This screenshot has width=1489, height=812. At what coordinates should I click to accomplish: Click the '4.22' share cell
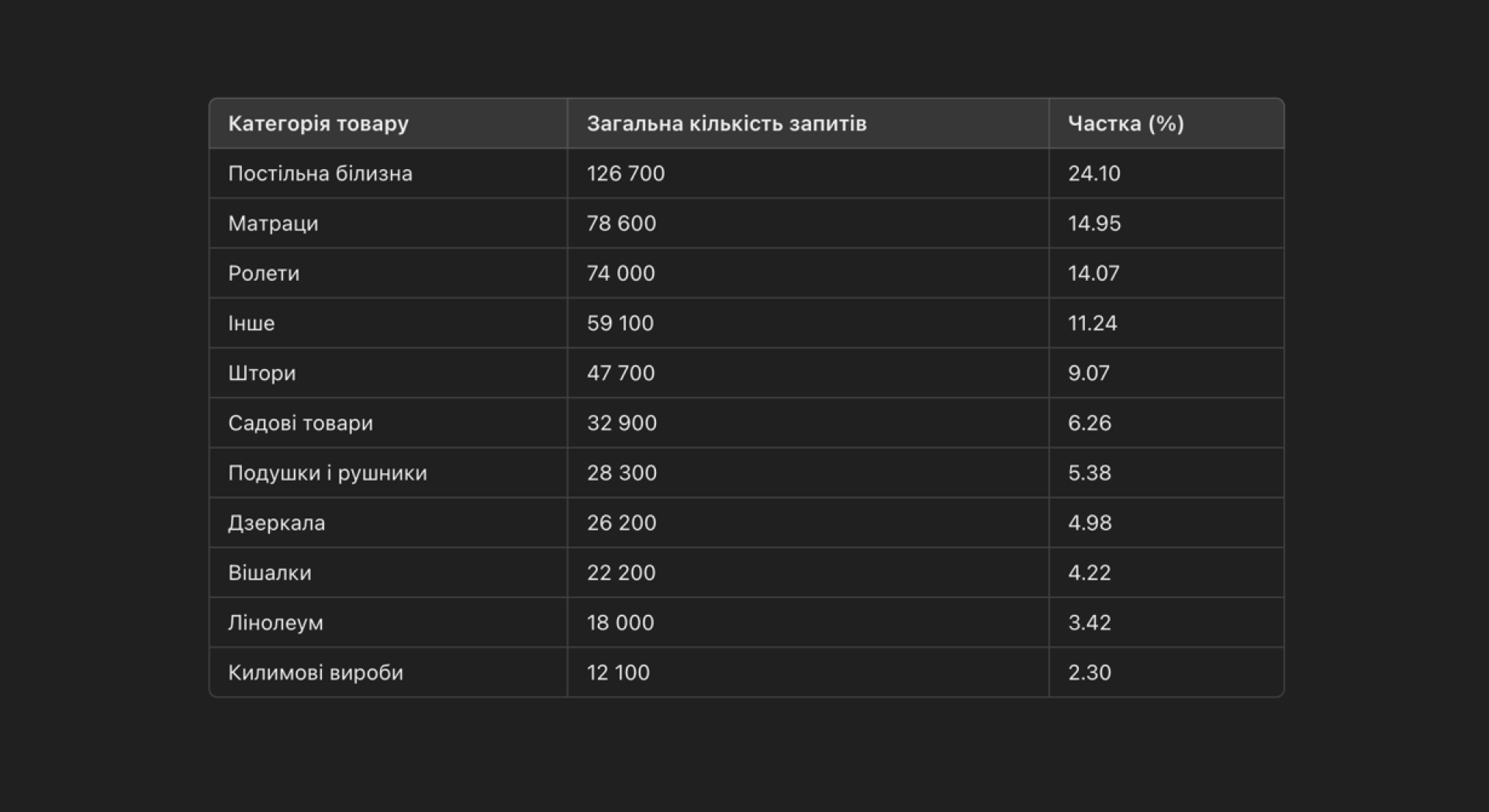[x=1166, y=572]
